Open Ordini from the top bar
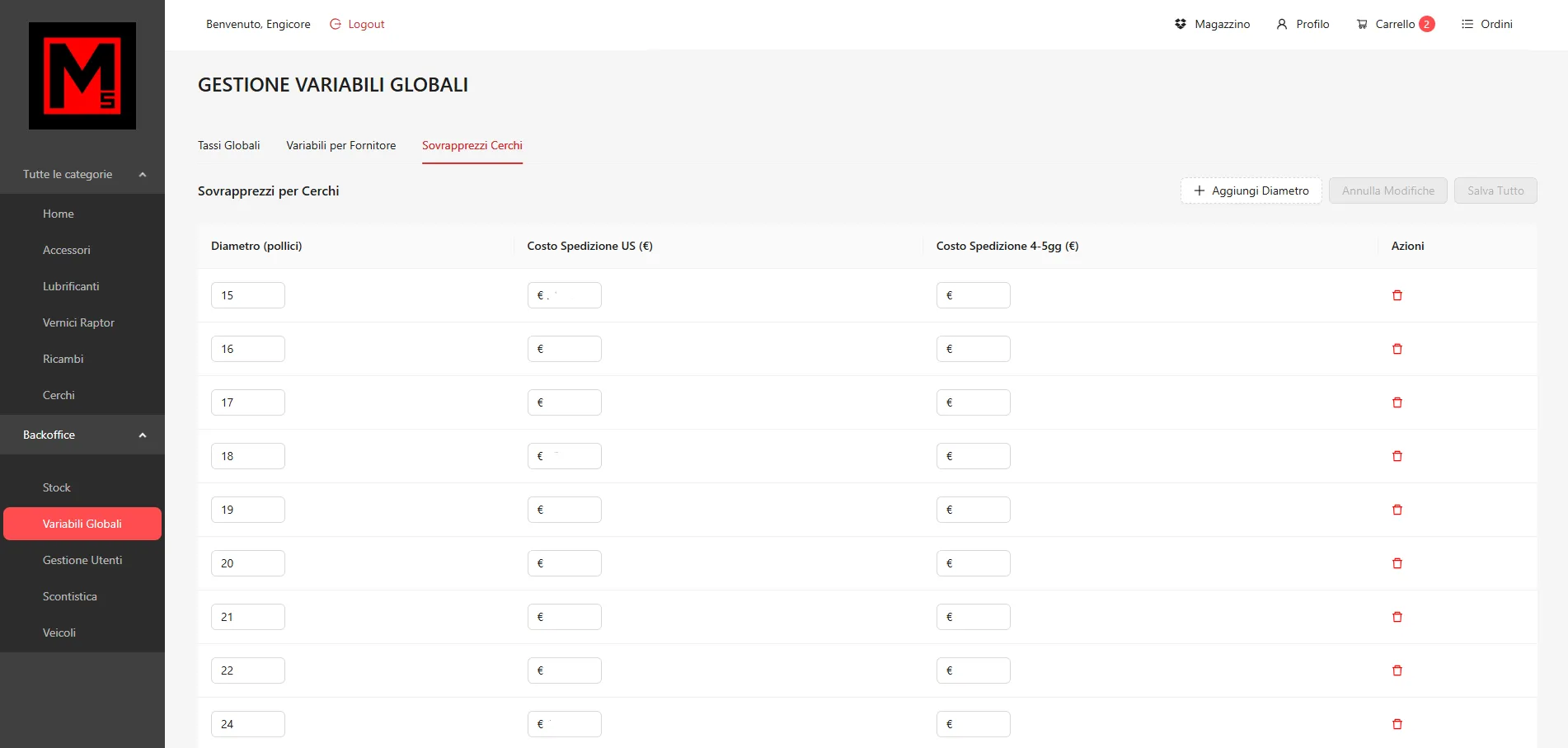1568x748 pixels. (1486, 24)
